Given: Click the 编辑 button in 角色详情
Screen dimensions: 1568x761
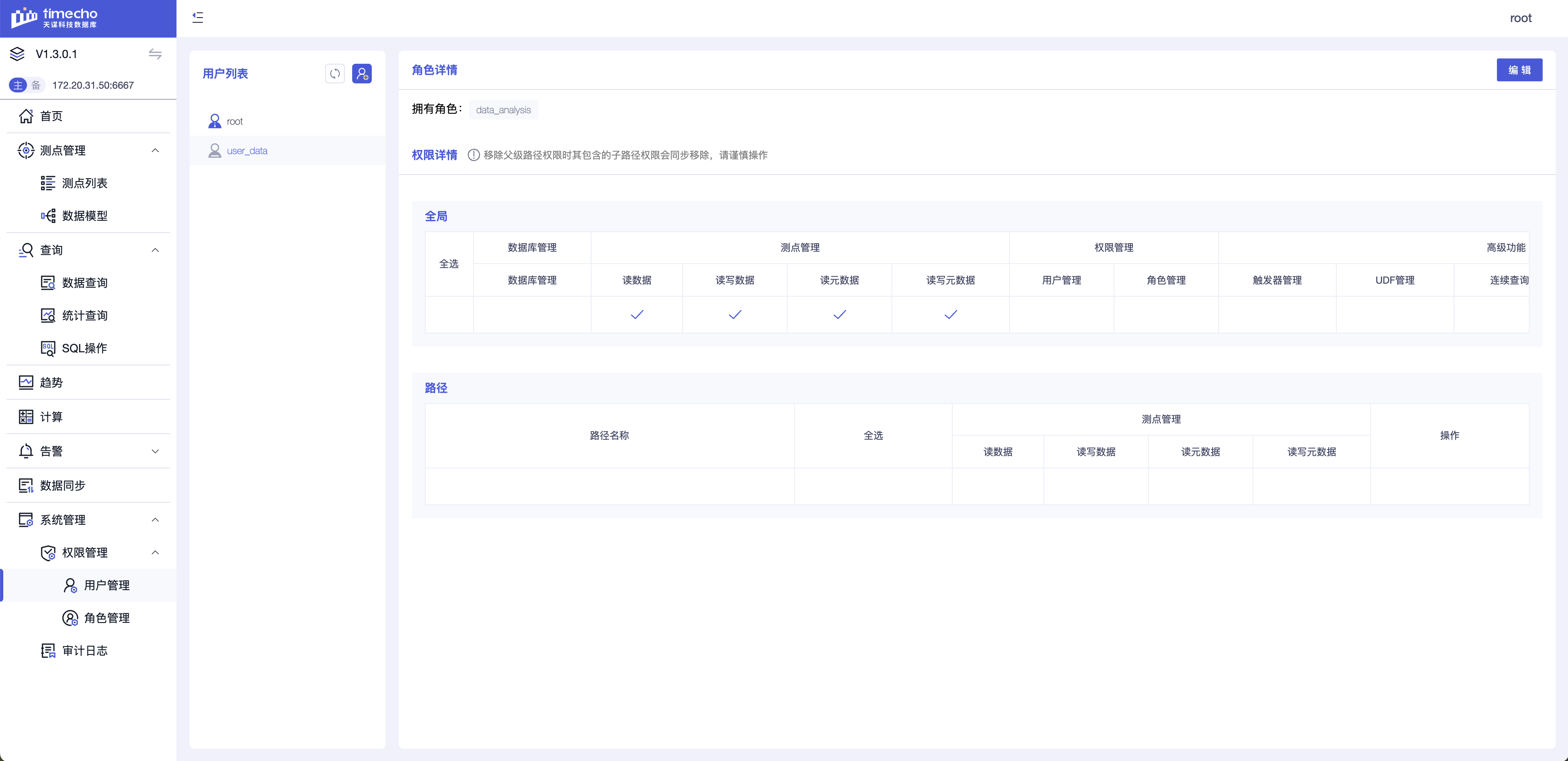Looking at the screenshot, I should click(1519, 70).
